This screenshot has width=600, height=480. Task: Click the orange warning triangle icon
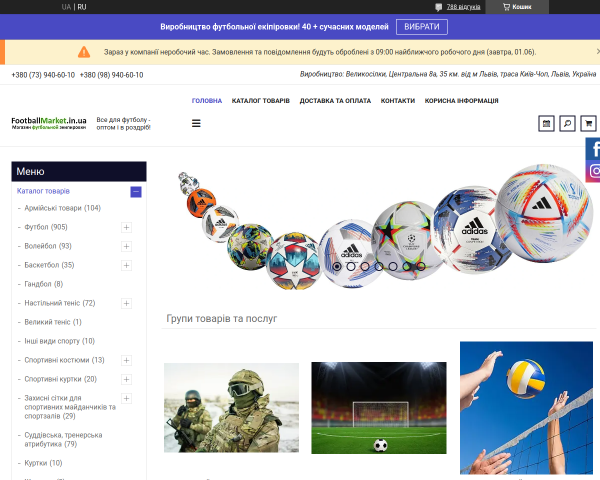84,52
